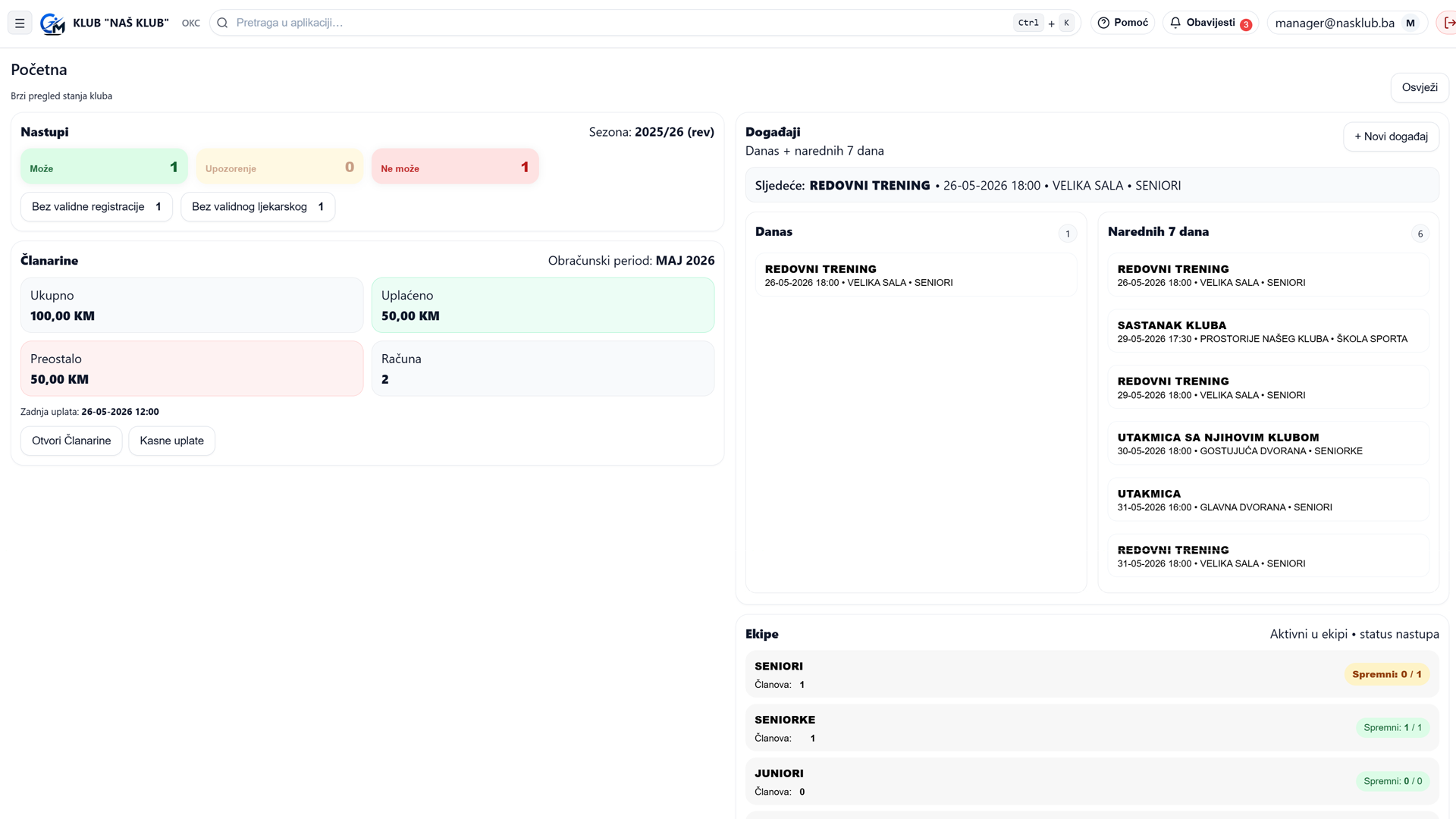Viewport: 1456px width, 819px height.
Task: Click the KLUB "NAŠ KLUB" title
Action: 121,24
